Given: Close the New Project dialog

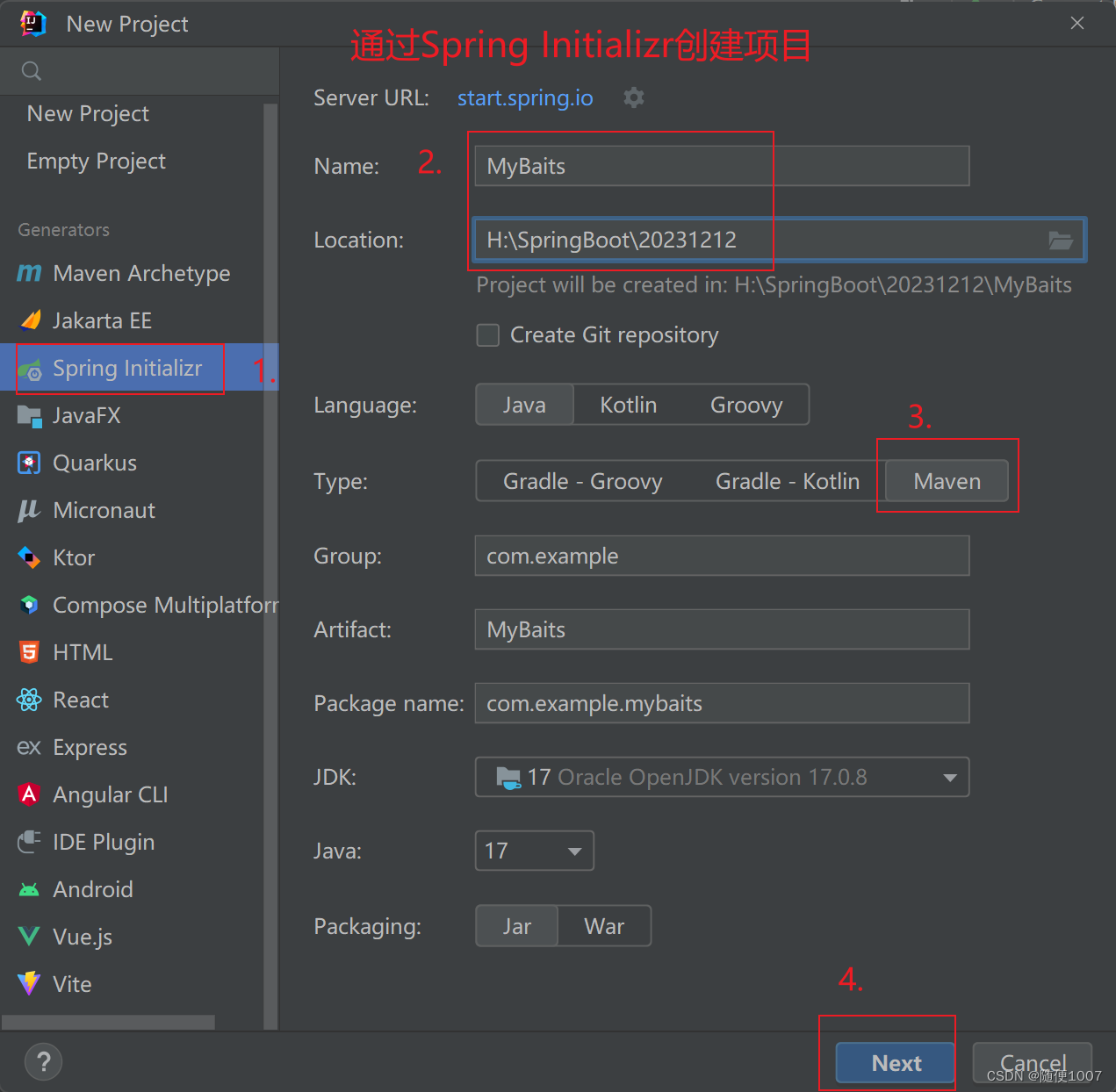Looking at the screenshot, I should pyautogui.click(x=1077, y=24).
